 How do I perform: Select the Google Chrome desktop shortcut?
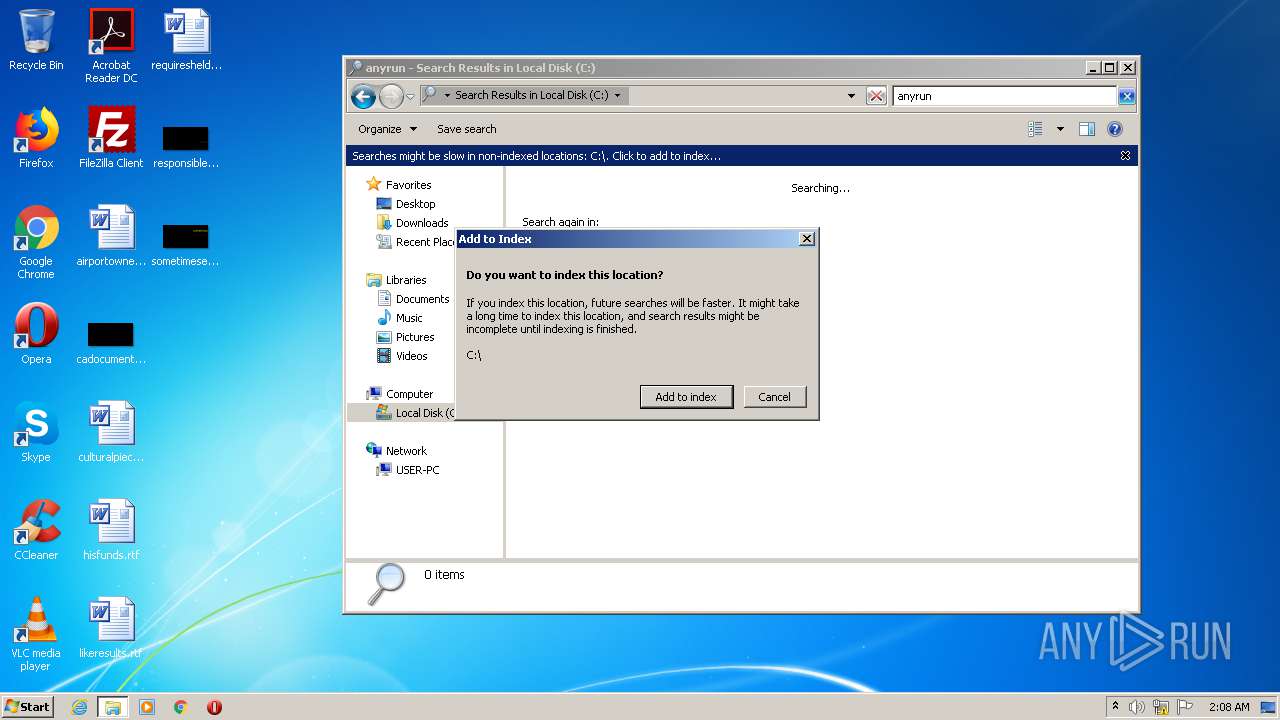coord(36,242)
